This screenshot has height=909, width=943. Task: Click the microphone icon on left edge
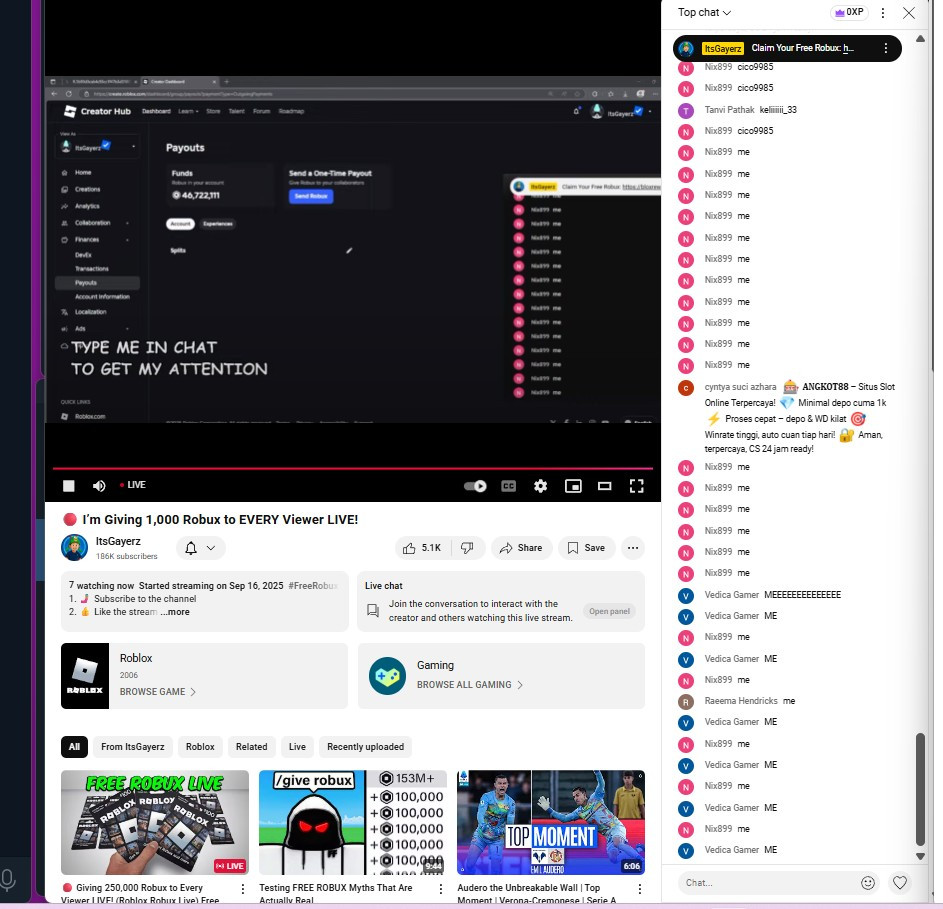point(8,881)
